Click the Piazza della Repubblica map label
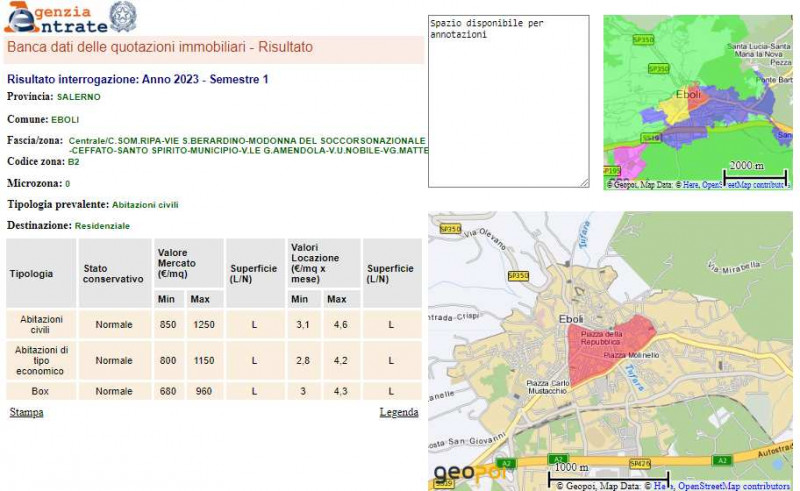This screenshot has width=800, height=491. [x=601, y=338]
